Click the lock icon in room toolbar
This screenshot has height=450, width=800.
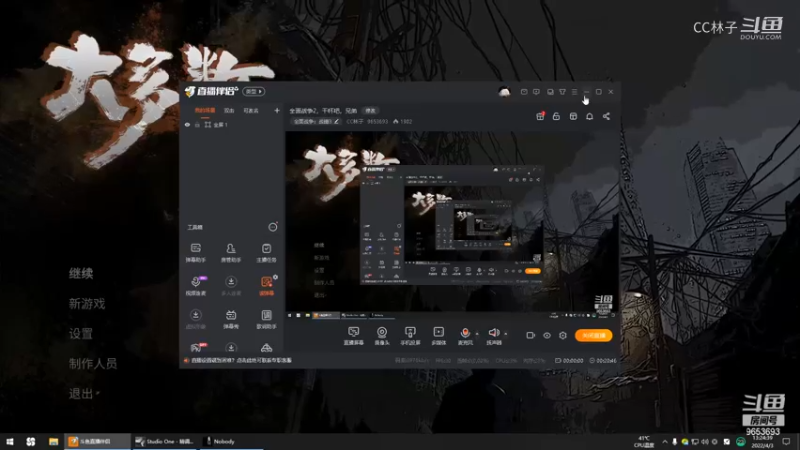pos(556,116)
